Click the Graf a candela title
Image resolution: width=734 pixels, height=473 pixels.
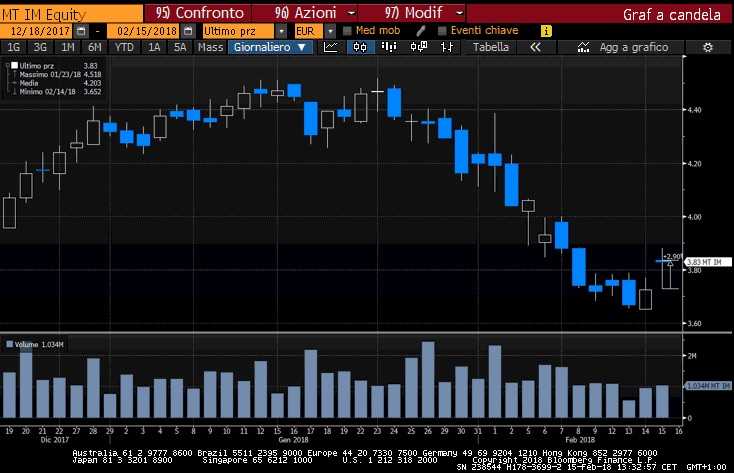click(x=671, y=15)
